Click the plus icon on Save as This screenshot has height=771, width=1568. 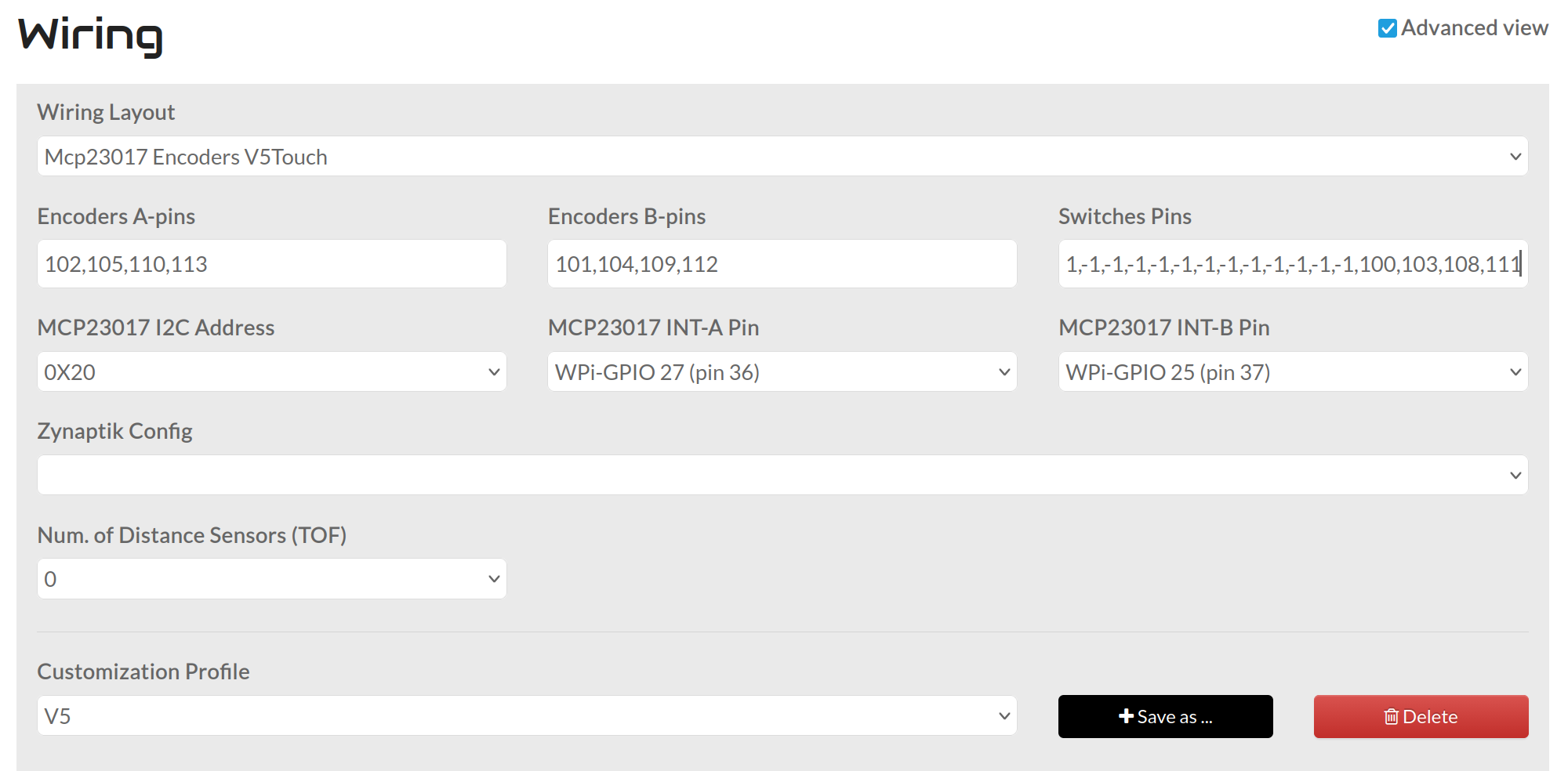coord(1126,716)
